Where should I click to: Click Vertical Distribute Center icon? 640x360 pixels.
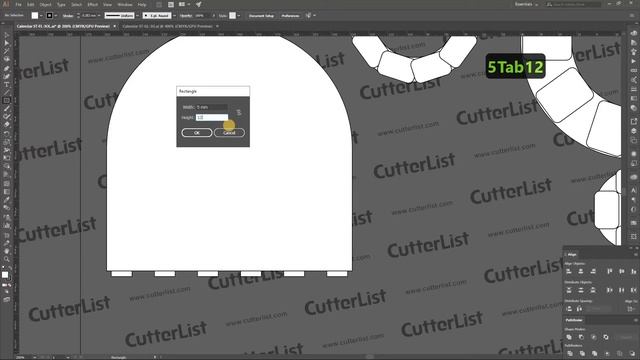(x=581, y=290)
